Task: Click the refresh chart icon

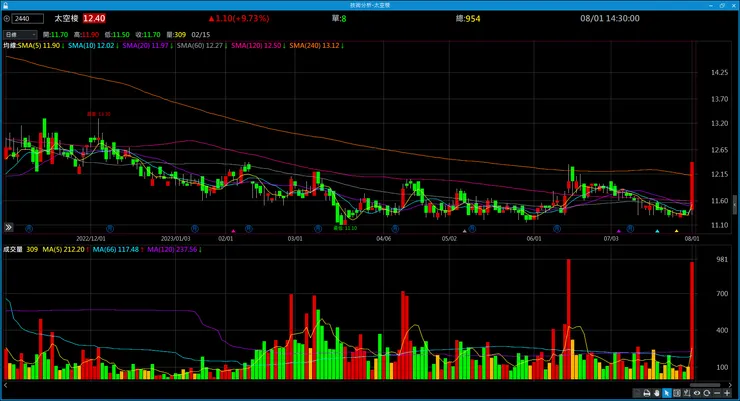Action: (706, 393)
